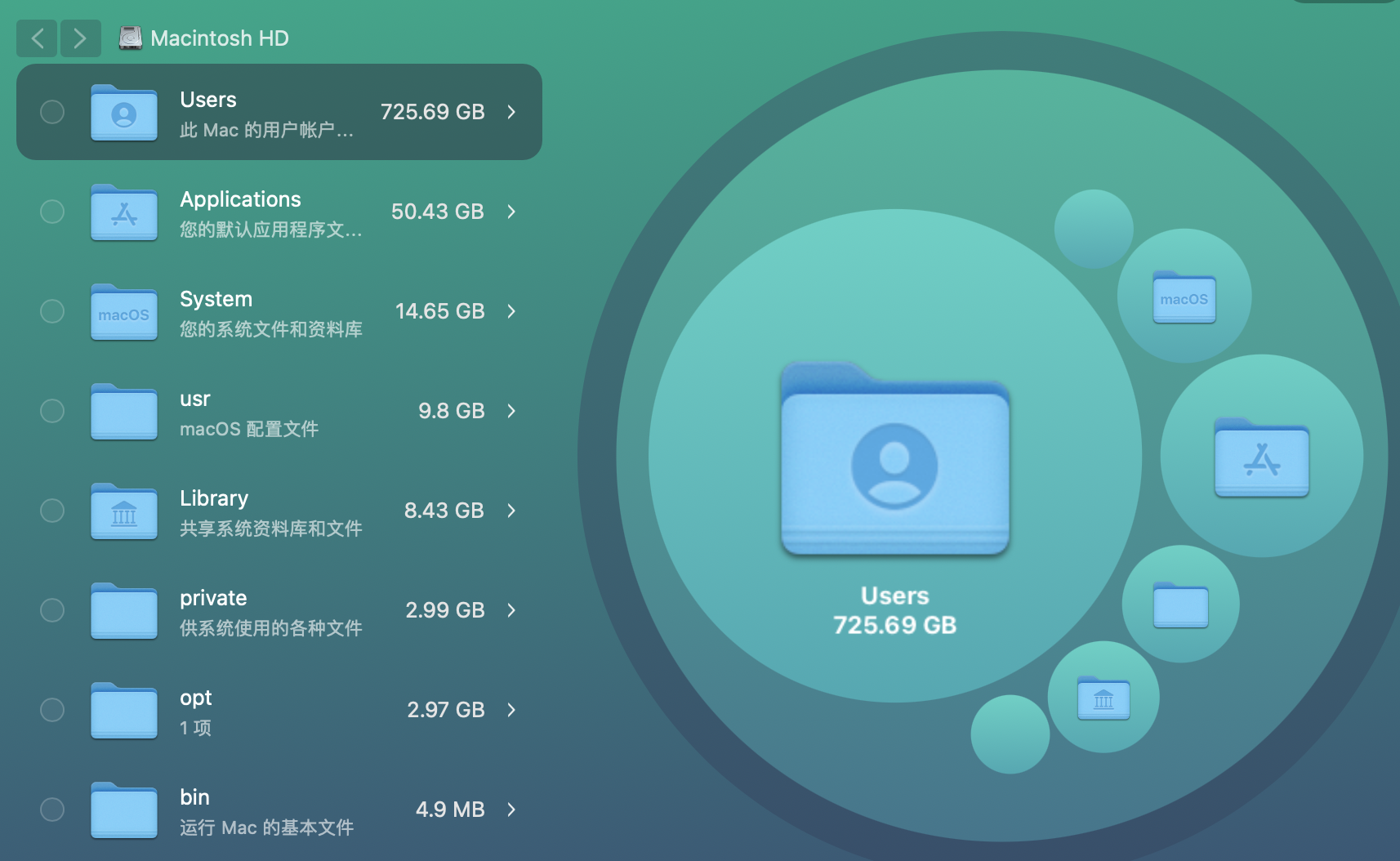
Task: Click the Users folder icon in the list
Action: point(124,112)
